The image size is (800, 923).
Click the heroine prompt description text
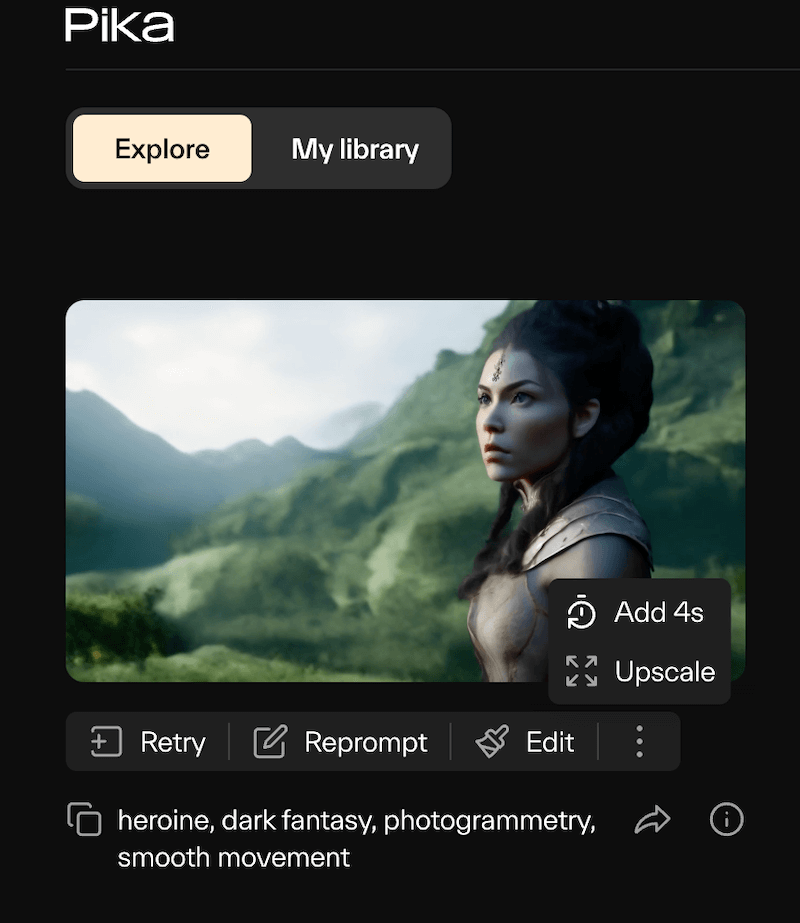[x=355, y=838]
